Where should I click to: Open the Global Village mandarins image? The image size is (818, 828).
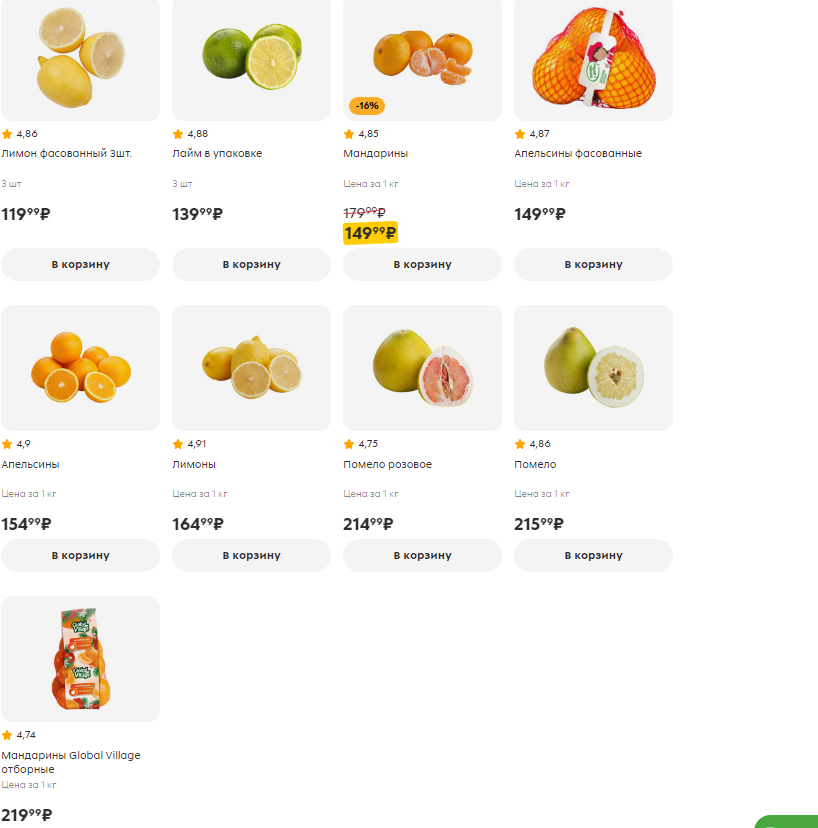80,658
